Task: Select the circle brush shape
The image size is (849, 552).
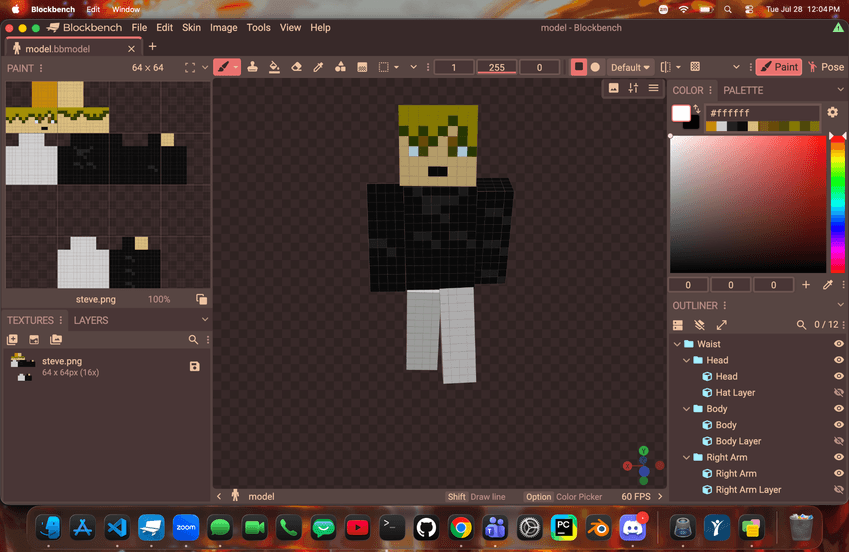Action: [x=596, y=67]
